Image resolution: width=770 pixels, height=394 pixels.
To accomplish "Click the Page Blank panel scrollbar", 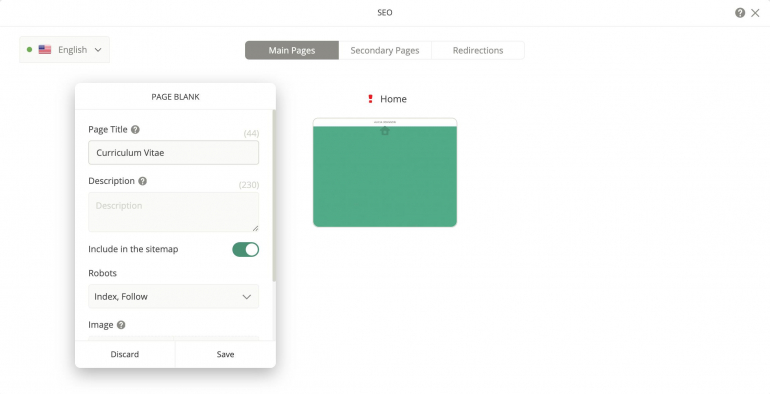I will tap(274, 196).
